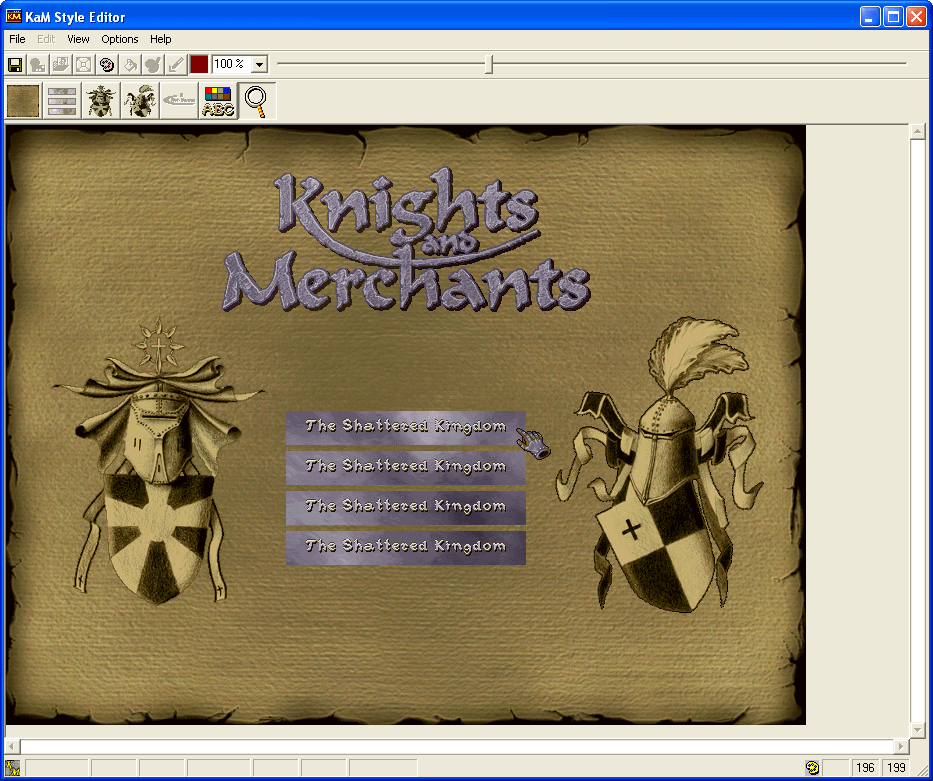Image resolution: width=933 pixels, height=781 pixels.
Task: Click the grayed-out paint bucket icon
Action: point(129,64)
